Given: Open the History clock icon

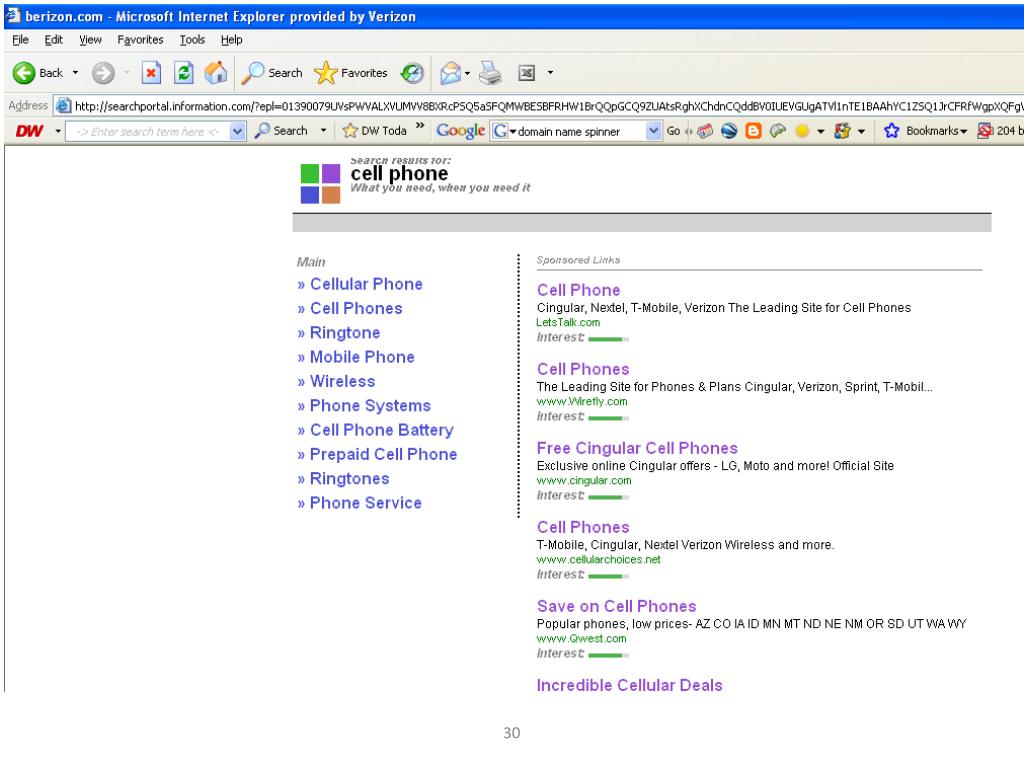Looking at the screenshot, I should click(412, 73).
